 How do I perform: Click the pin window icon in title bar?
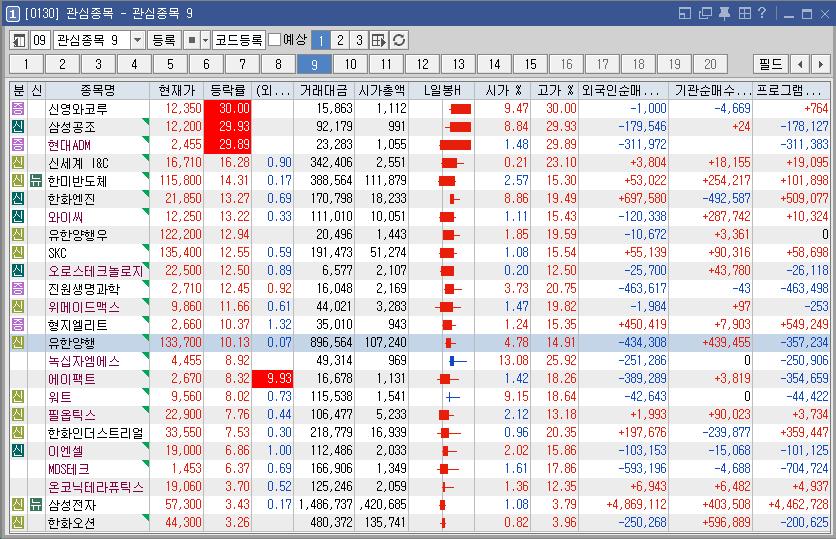[x=725, y=13]
